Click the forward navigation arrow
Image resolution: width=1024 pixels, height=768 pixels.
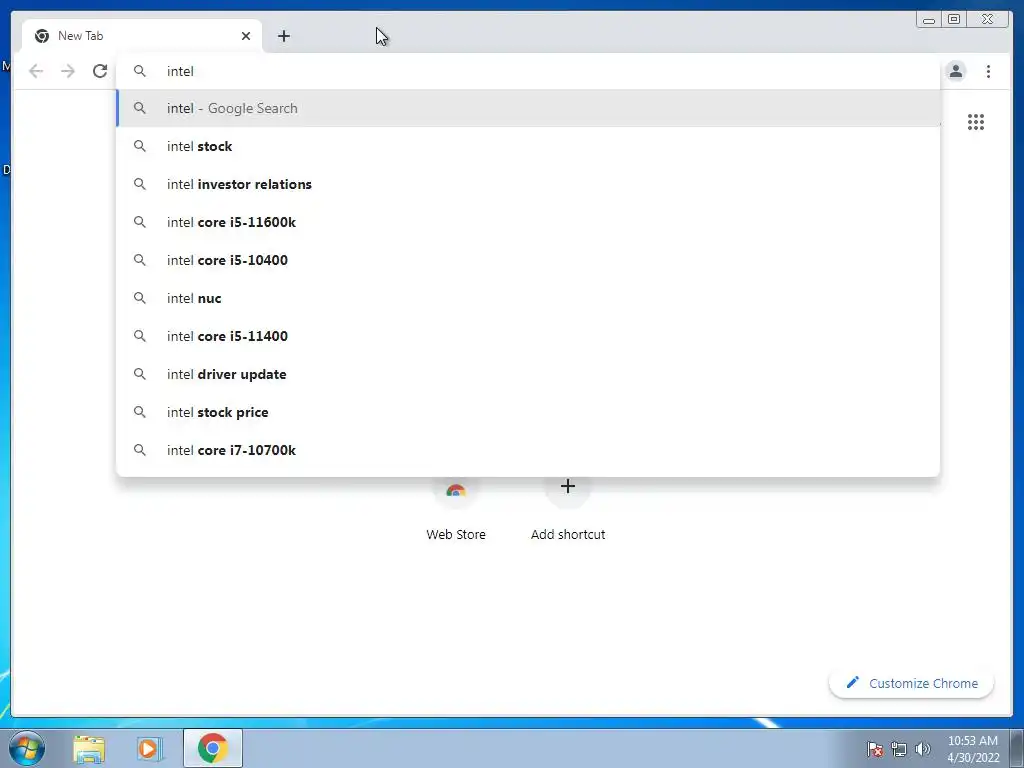[68, 71]
